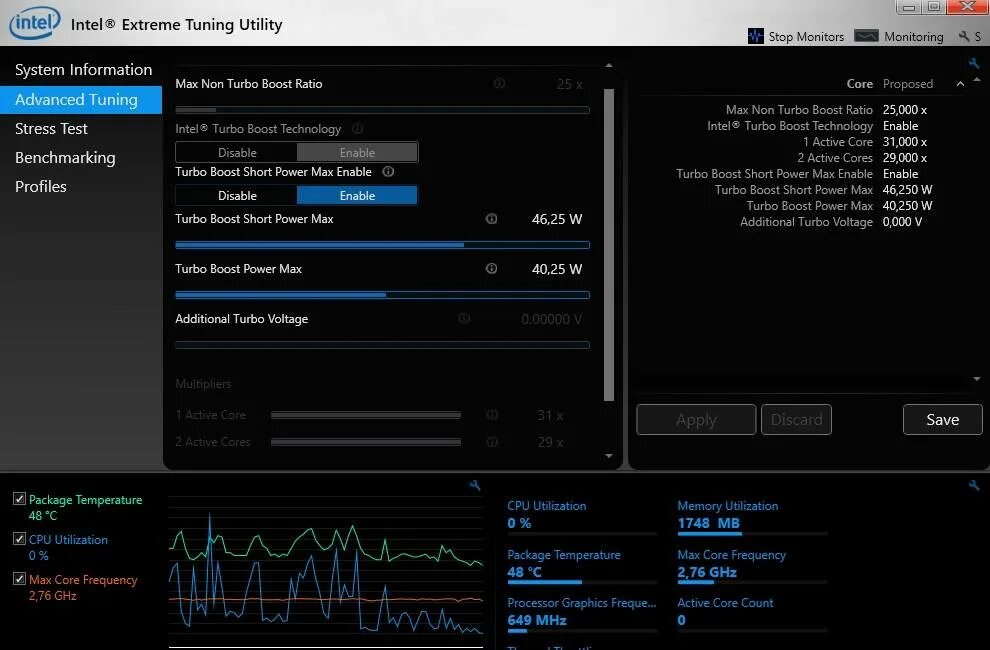Click the Proposed column header
This screenshot has height=650, width=990.
[x=907, y=83]
